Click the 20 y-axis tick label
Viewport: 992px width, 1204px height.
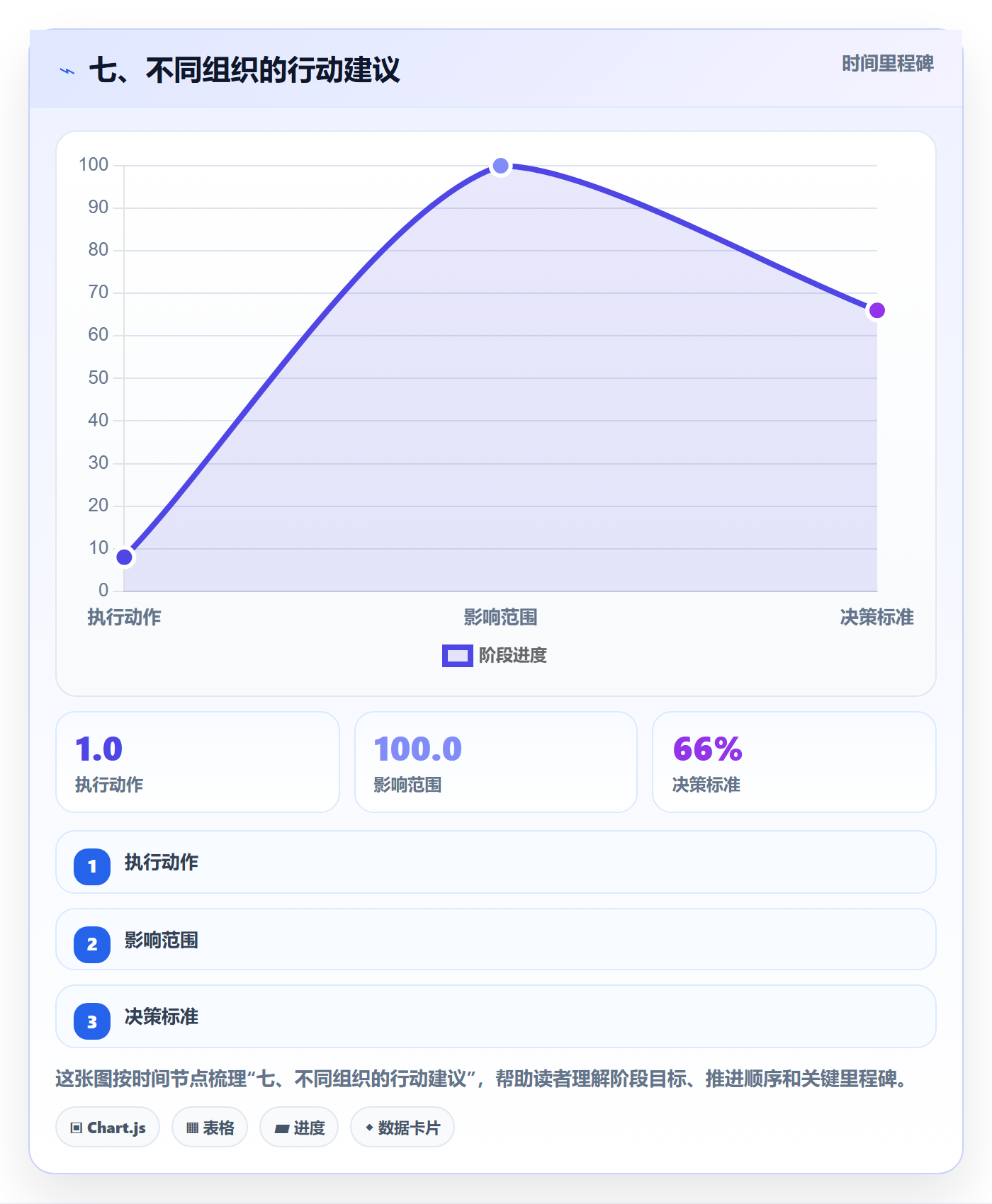click(x=98, y=505)
